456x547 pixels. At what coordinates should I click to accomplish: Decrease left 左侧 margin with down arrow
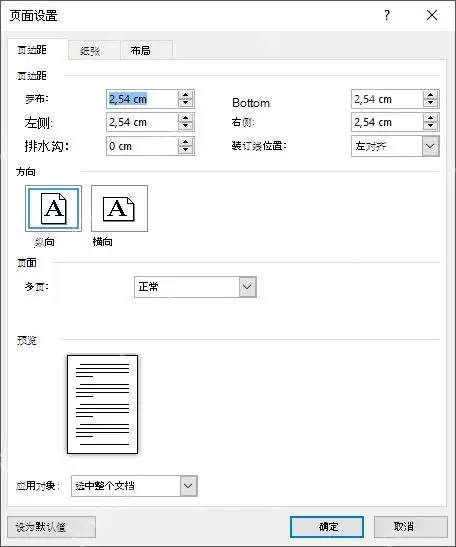click(186, 126)
